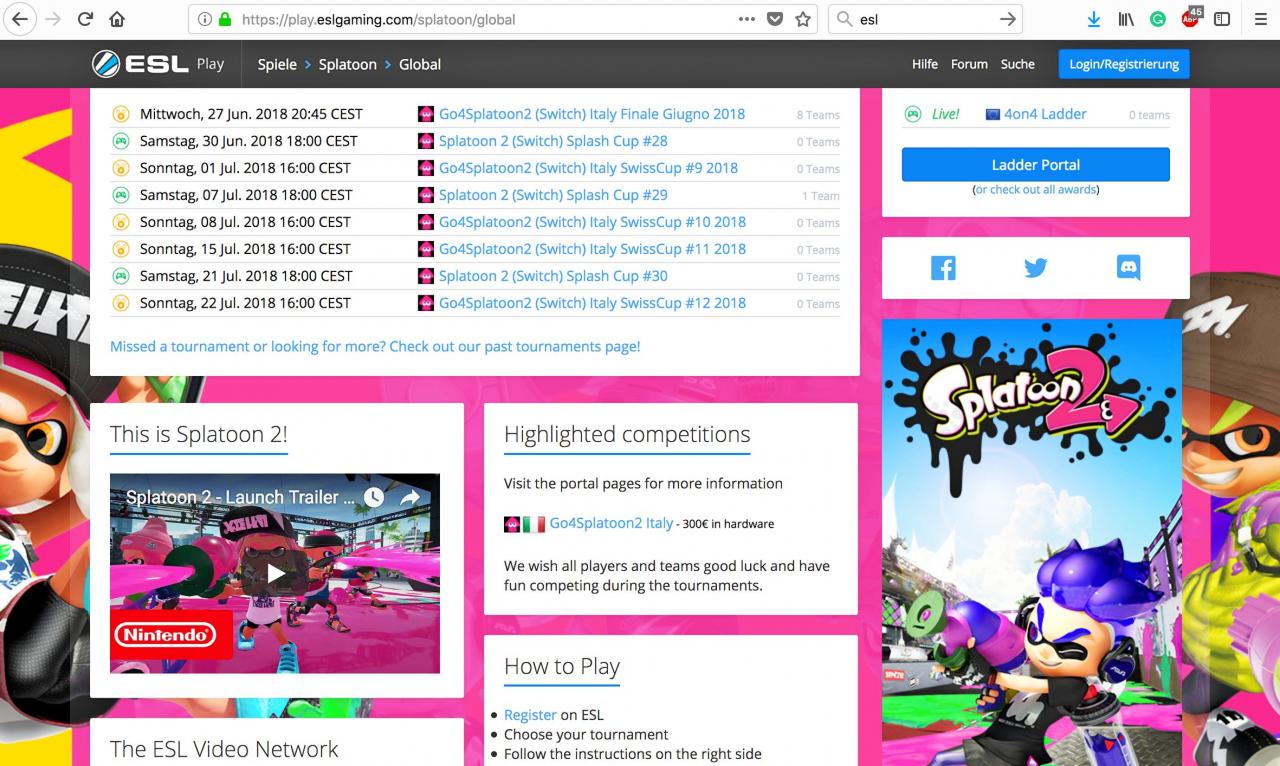This screenshot has height=766, width=1280.
Task: Open Go4Splatoon2 Italy Finale Giugno 2018
Action: [592, 114]
